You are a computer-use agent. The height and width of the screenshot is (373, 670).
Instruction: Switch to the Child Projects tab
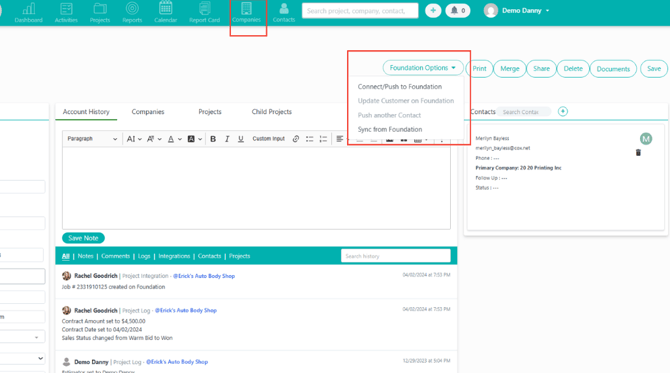pyautogui.click(x=271, y=112)
